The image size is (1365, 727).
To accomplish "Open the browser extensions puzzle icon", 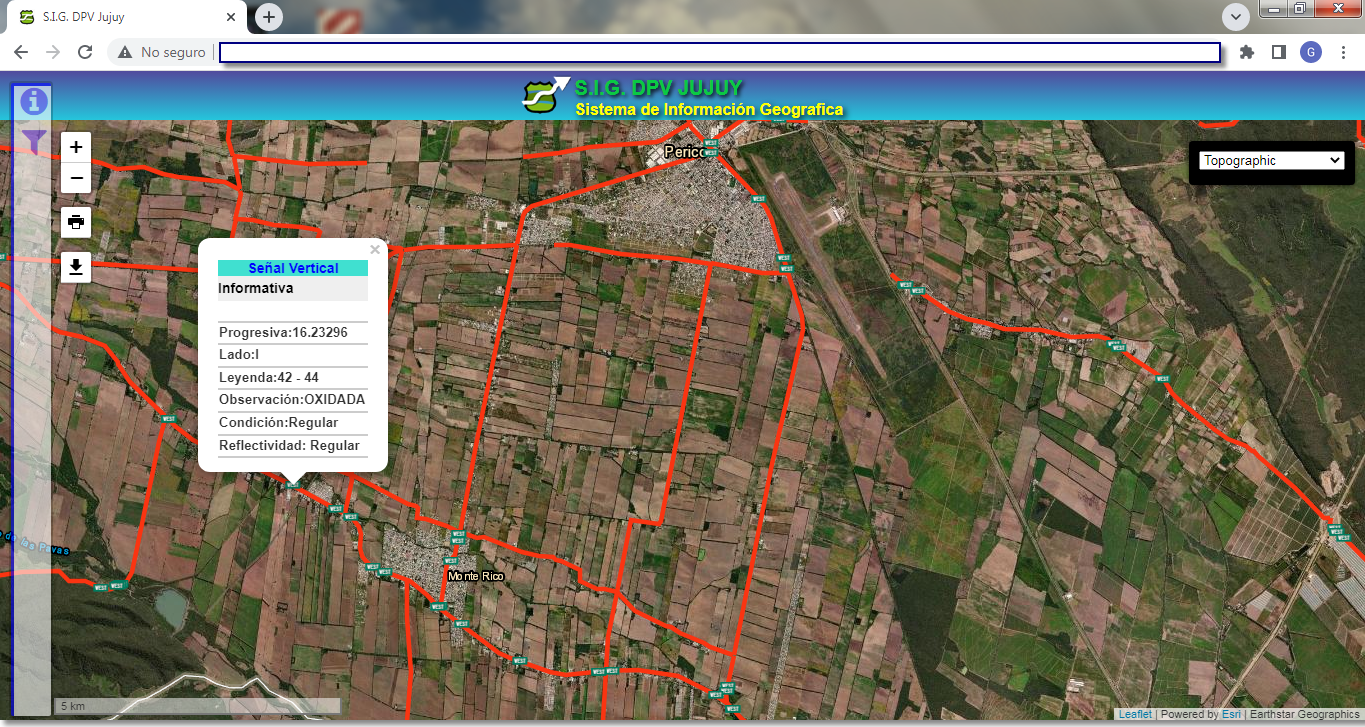I will [x=1246, y=52].
